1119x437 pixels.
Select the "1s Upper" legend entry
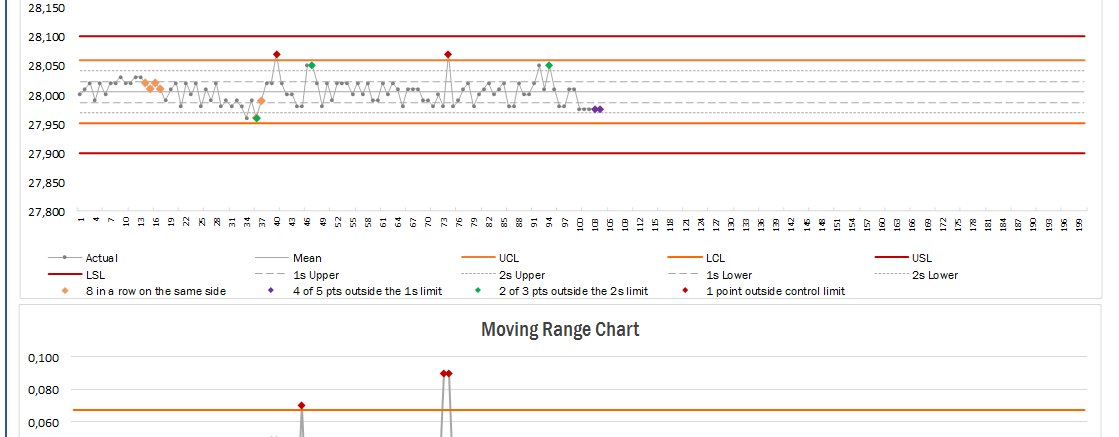[313, 274]
